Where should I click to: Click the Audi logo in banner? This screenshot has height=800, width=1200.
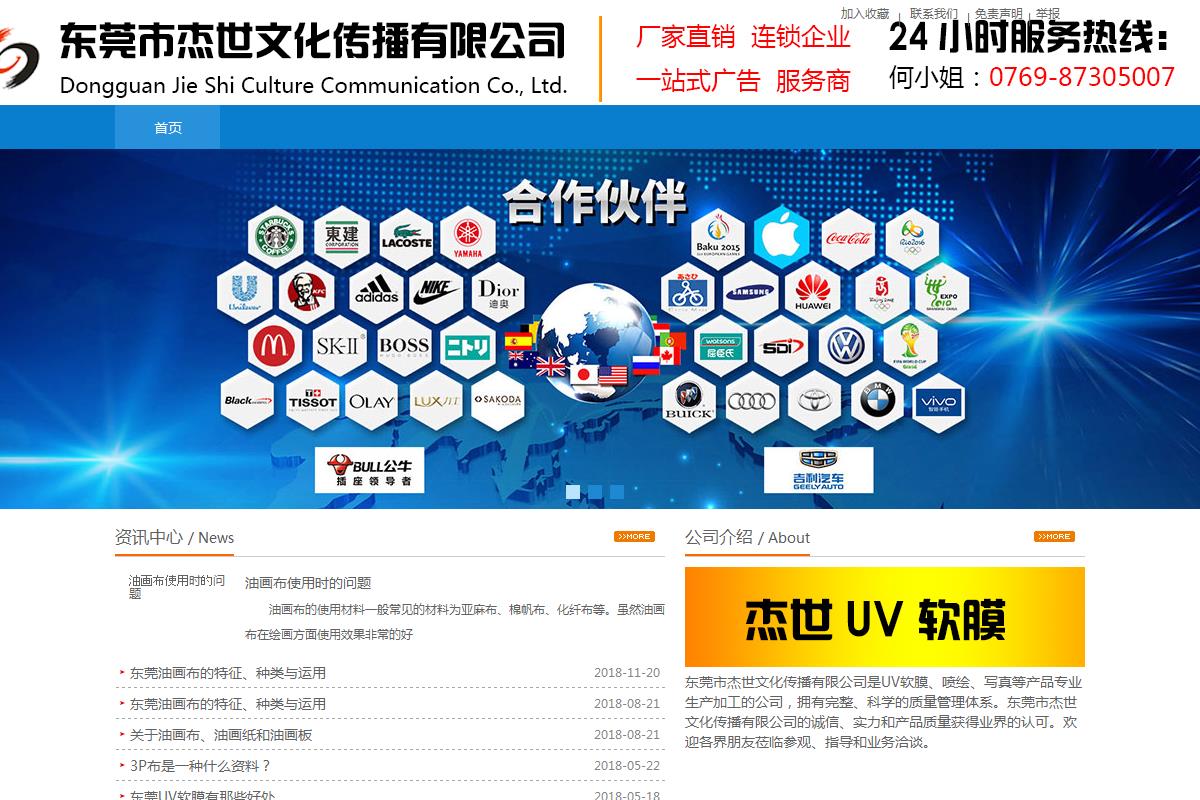(x=751, y=401)
